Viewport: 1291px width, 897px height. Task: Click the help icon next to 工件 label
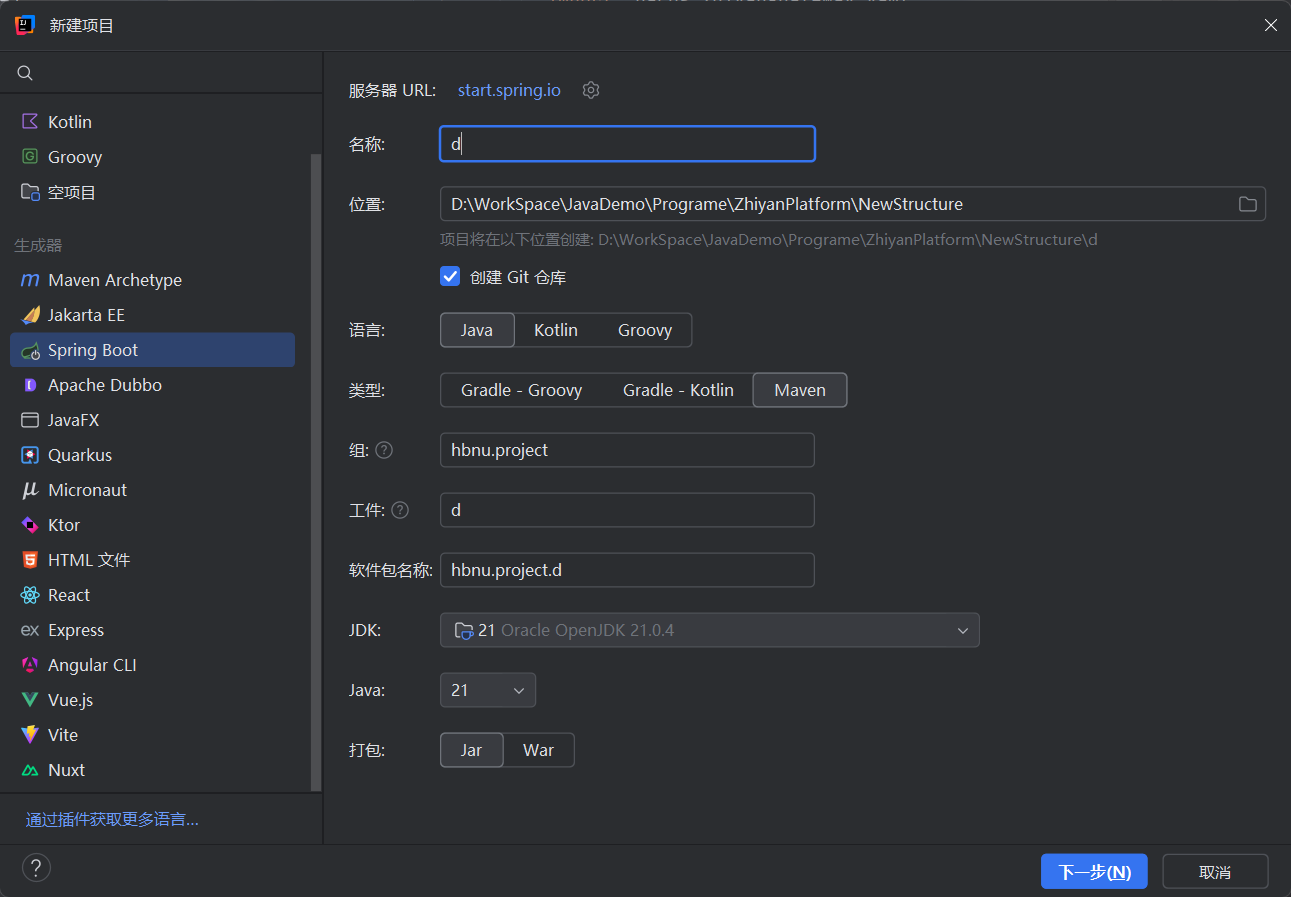400,510
